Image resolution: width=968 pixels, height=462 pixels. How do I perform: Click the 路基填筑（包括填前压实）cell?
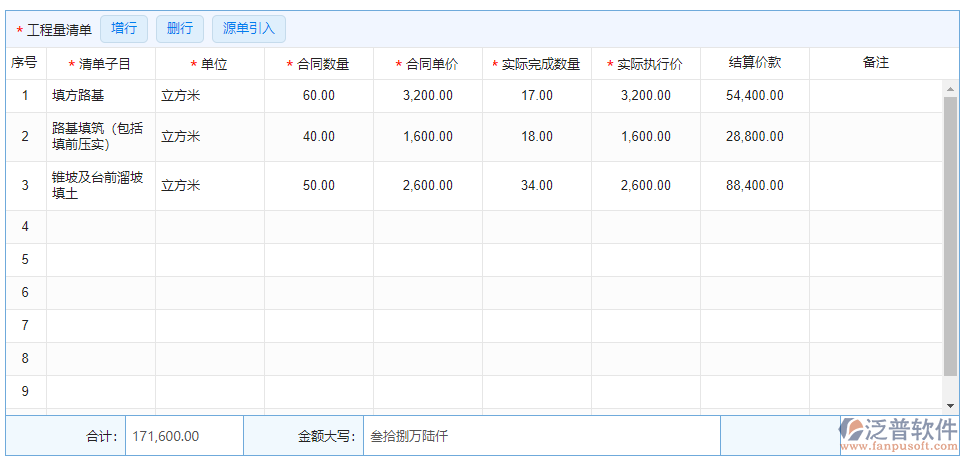(101, 136)
